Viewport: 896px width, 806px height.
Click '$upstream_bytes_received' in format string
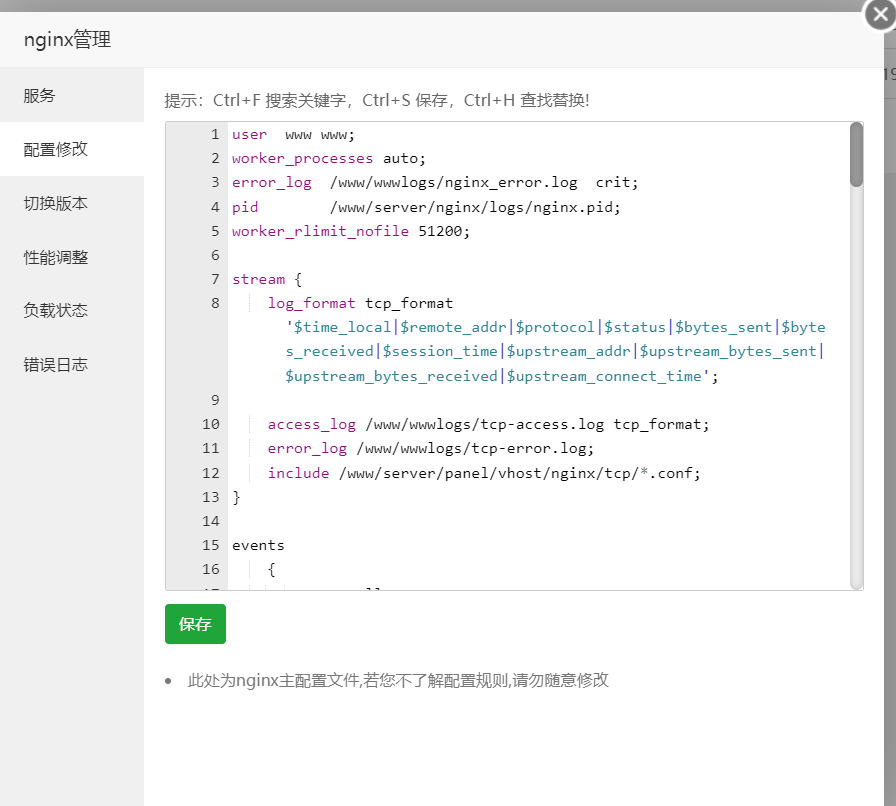coord(391,376)
